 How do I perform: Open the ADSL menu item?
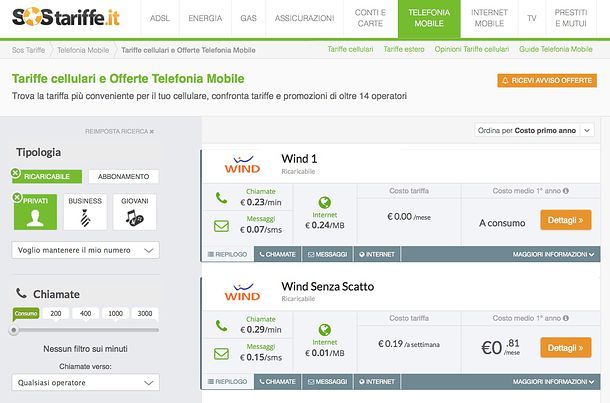pyautogui.click(x=160, y=18)
